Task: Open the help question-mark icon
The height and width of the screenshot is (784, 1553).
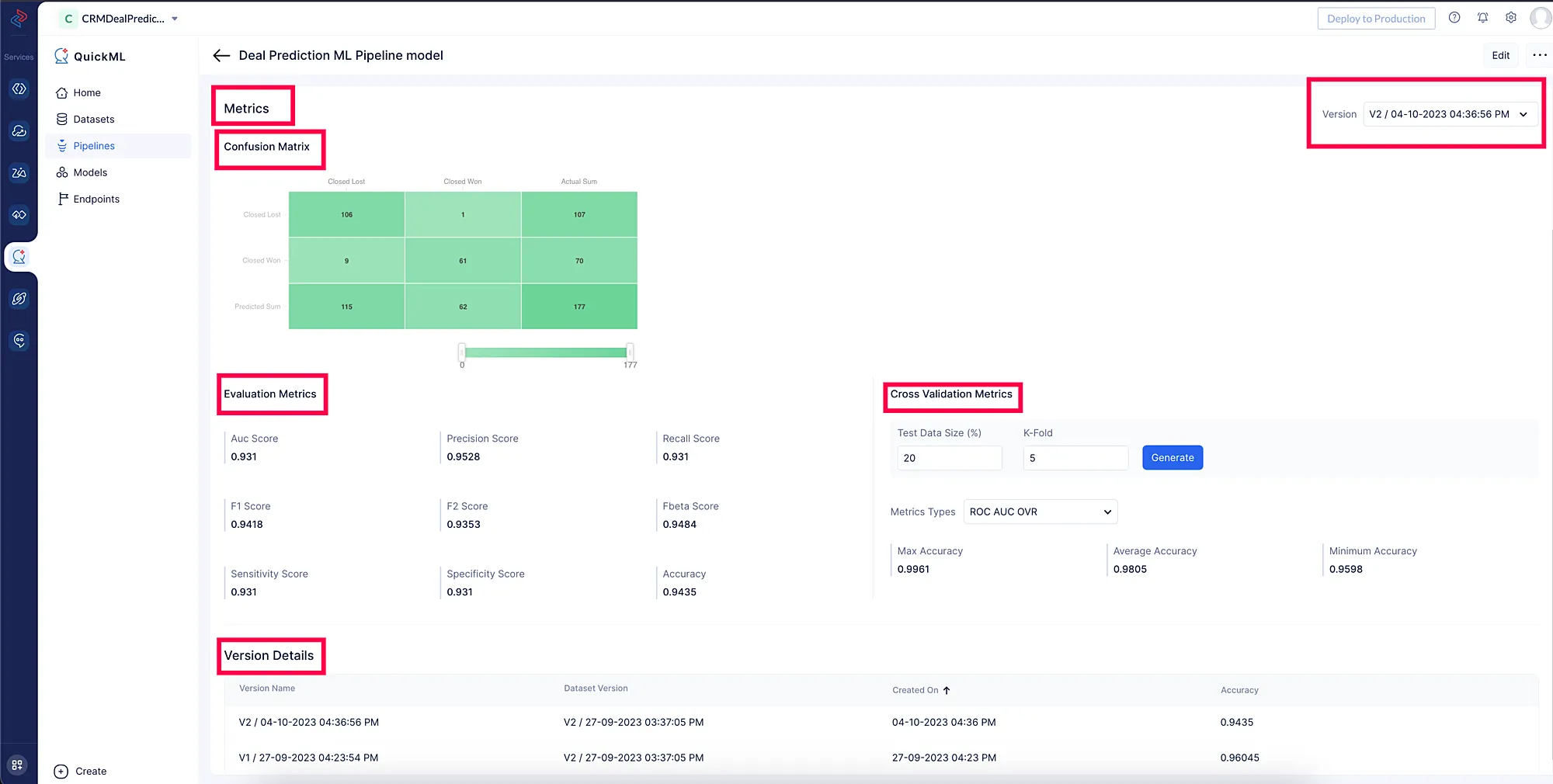Action: [1454, 18]
